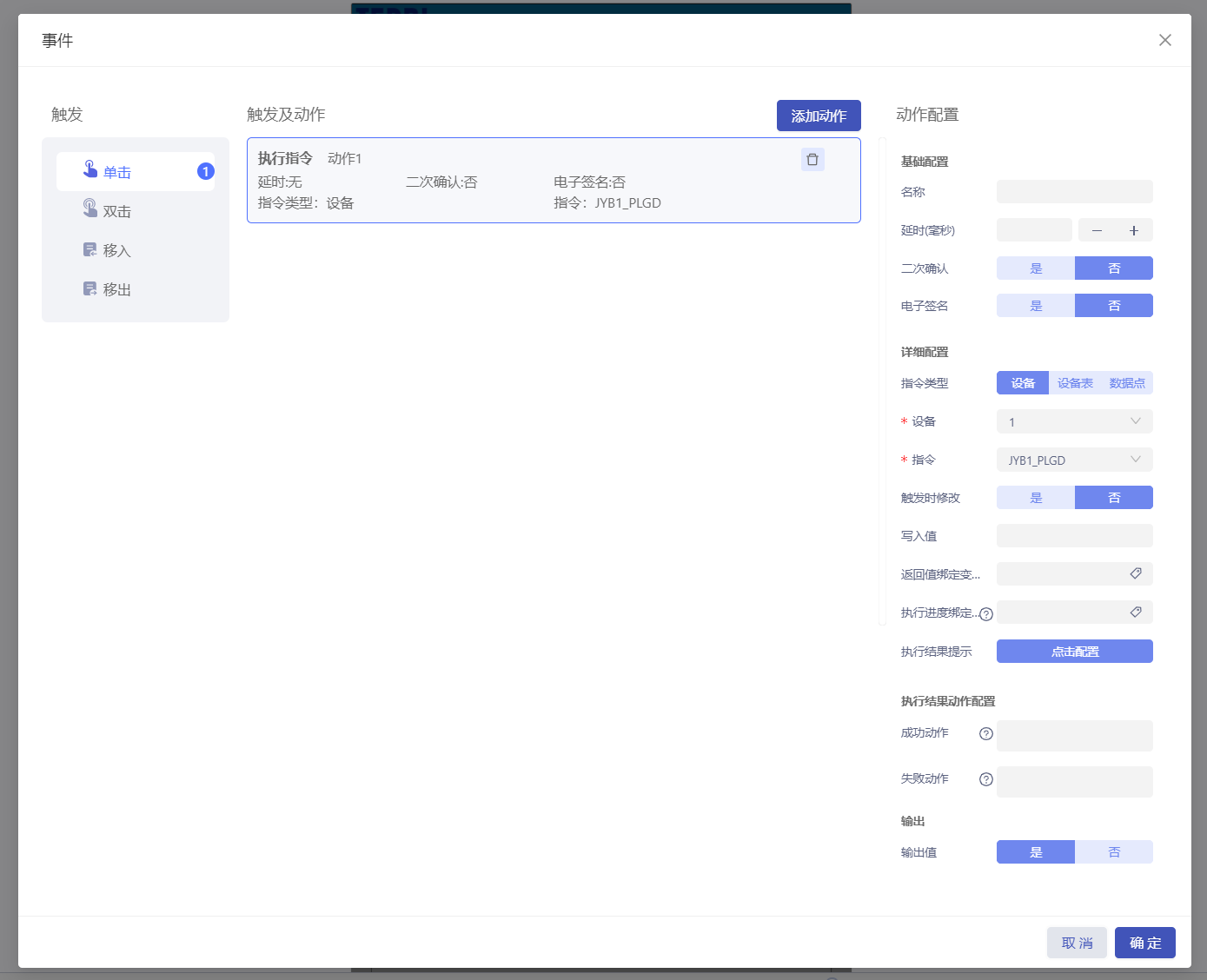
Task: Click help icon next to 失败动作
Action: click(x=985, y=779)
